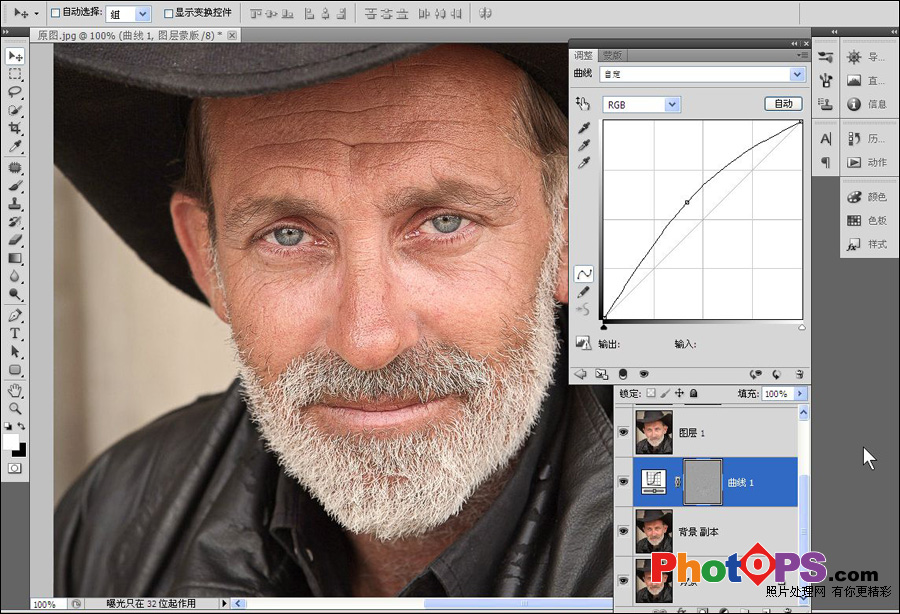
Task: Click the white point slider under the curve
Action: pos(802,327)
